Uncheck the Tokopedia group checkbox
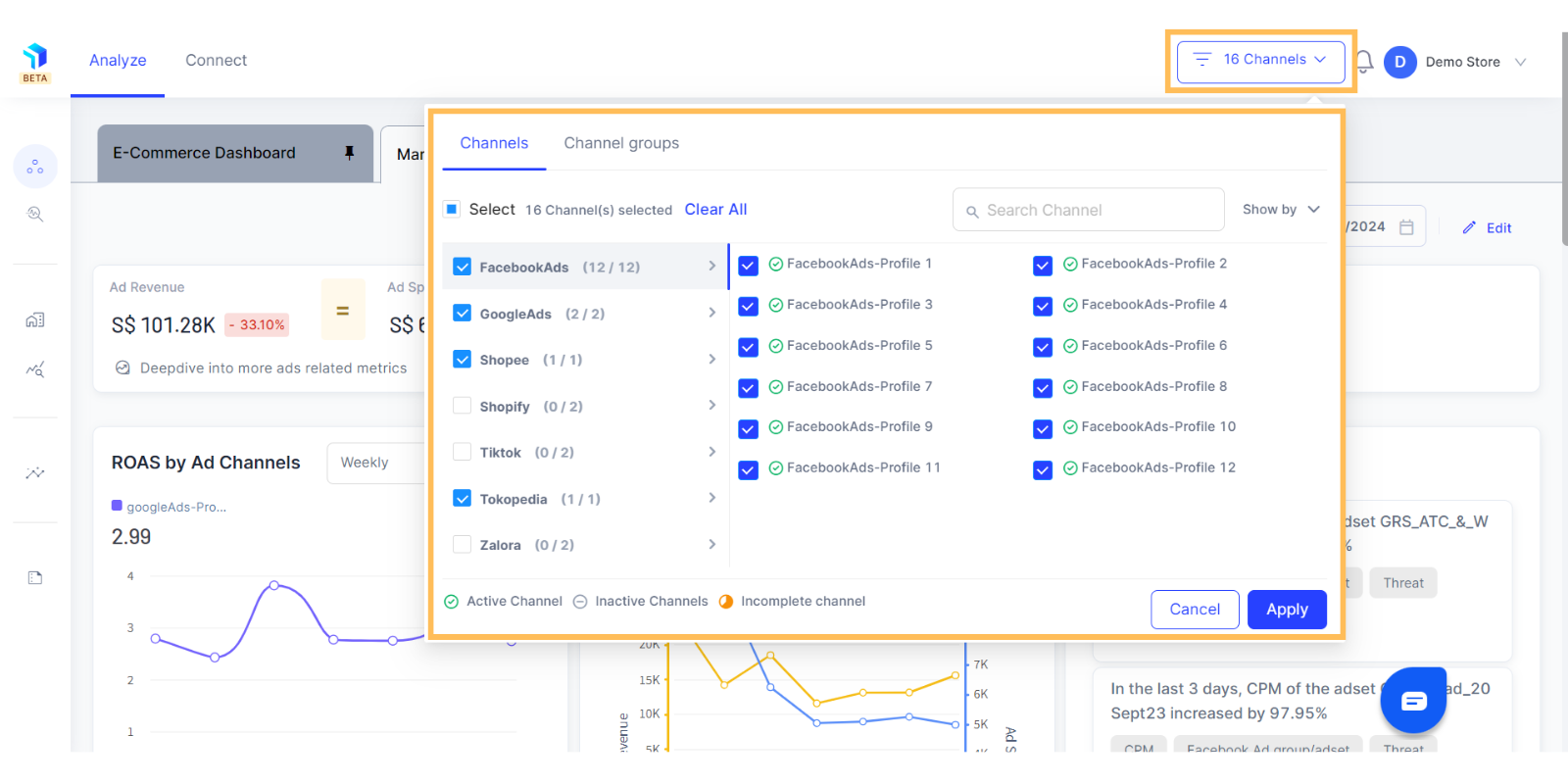 point(463,498)
